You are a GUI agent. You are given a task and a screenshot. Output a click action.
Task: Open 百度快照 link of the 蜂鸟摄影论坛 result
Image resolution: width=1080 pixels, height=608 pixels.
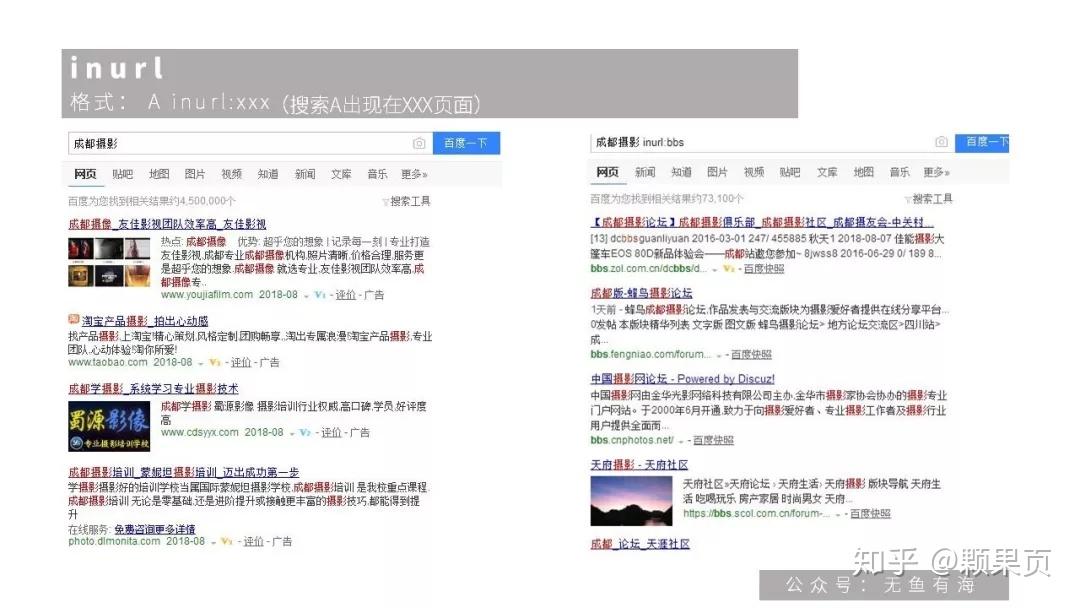pyautogui.click(x=752, y=355)
